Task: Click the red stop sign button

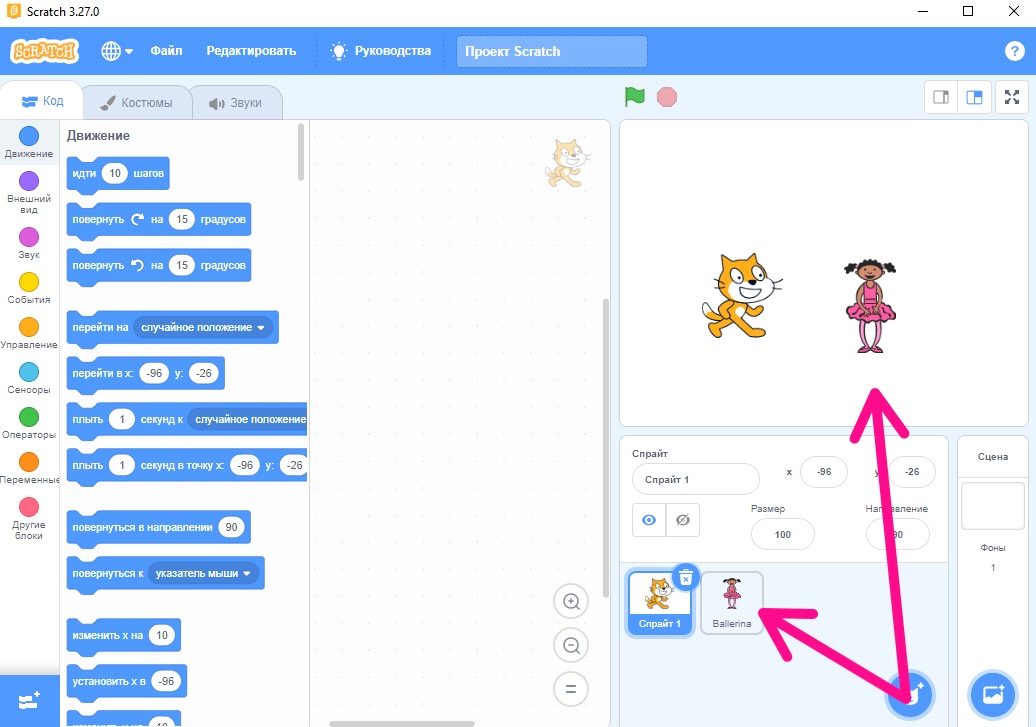Action: coord(667,97)
